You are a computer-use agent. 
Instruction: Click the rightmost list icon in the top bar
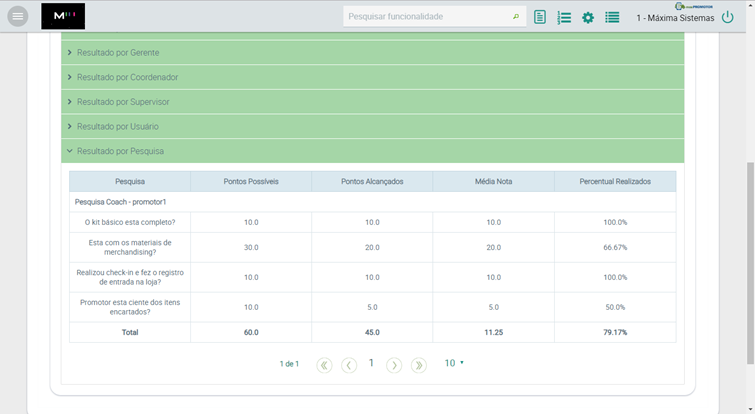coord(612,17)
